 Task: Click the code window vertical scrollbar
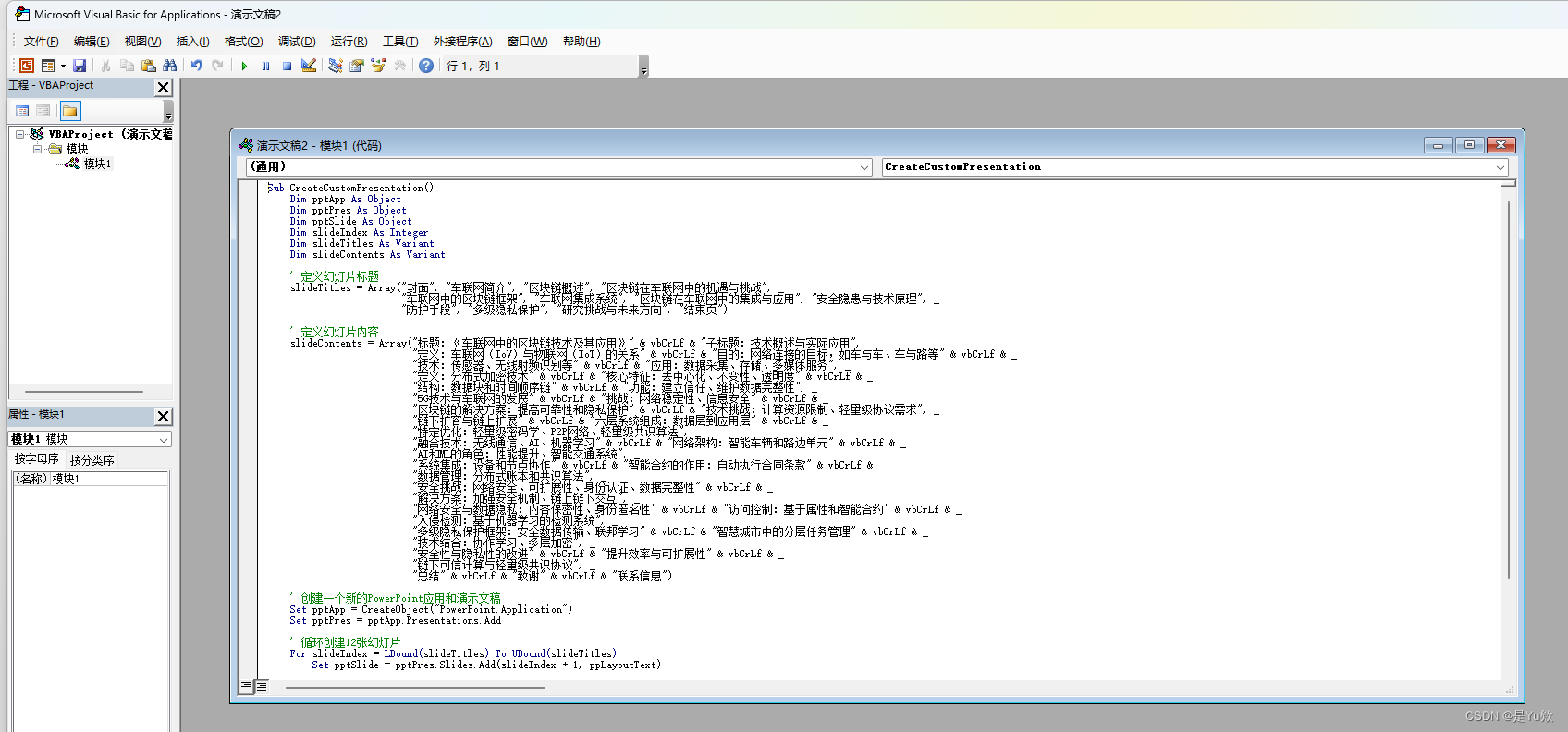(x=1508, y=391)
